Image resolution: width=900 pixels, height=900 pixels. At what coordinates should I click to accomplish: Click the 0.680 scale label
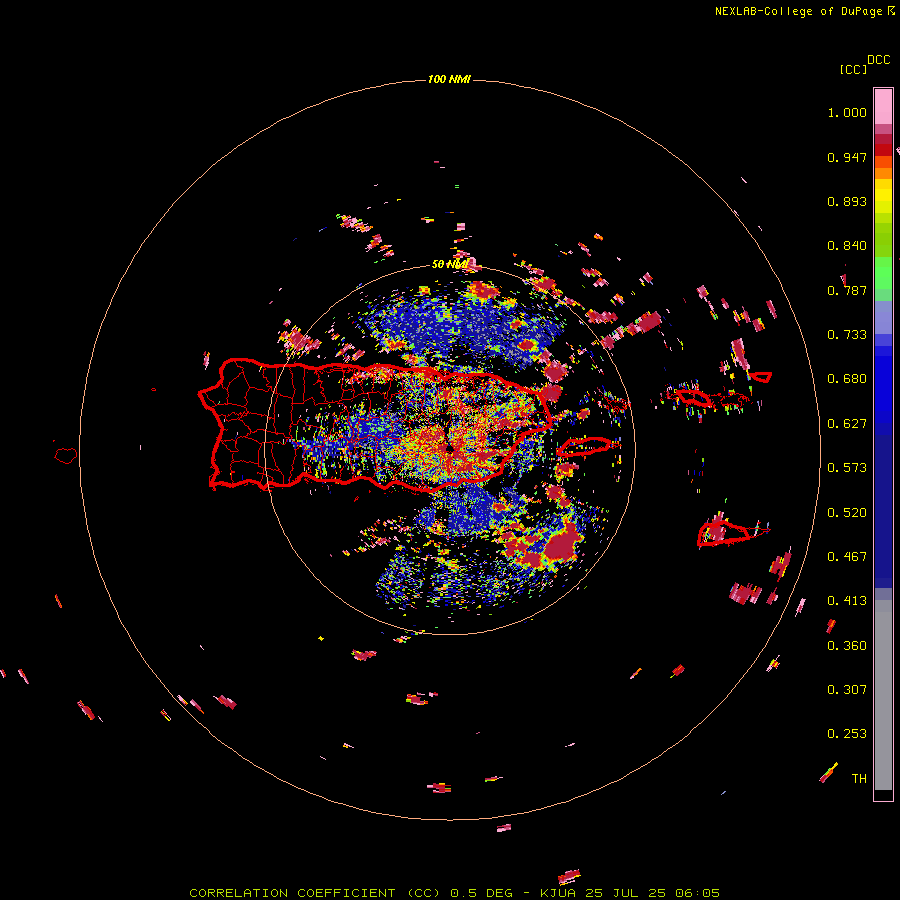coord(847,379)
